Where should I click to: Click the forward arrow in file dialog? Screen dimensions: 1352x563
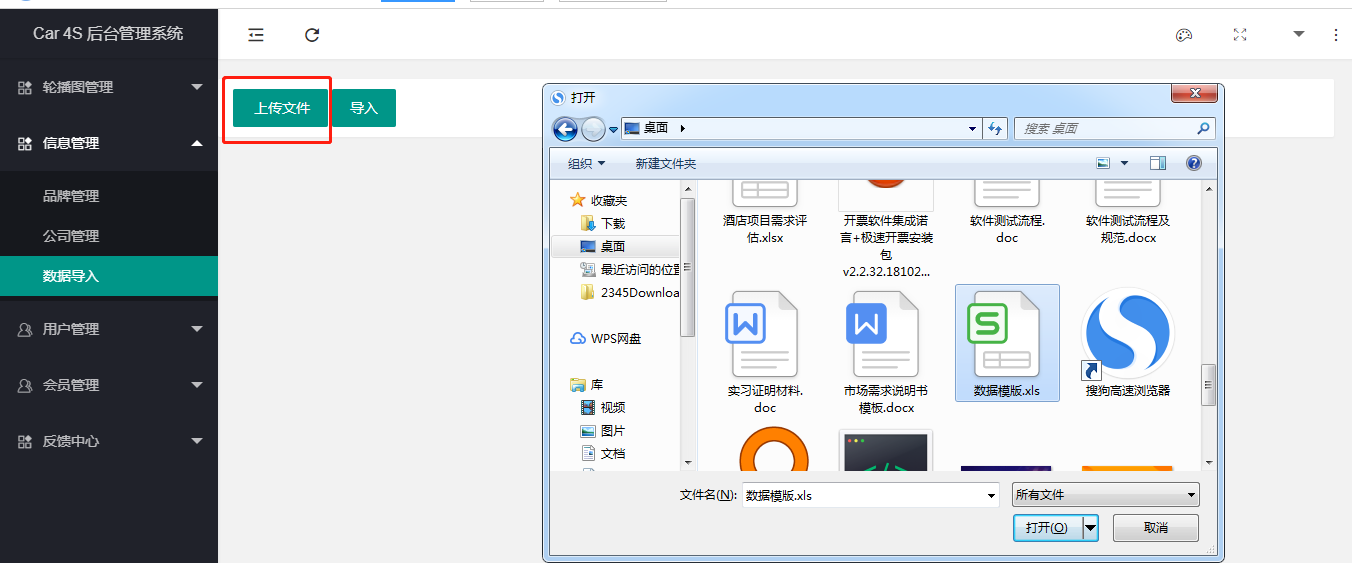click(593, 129)
